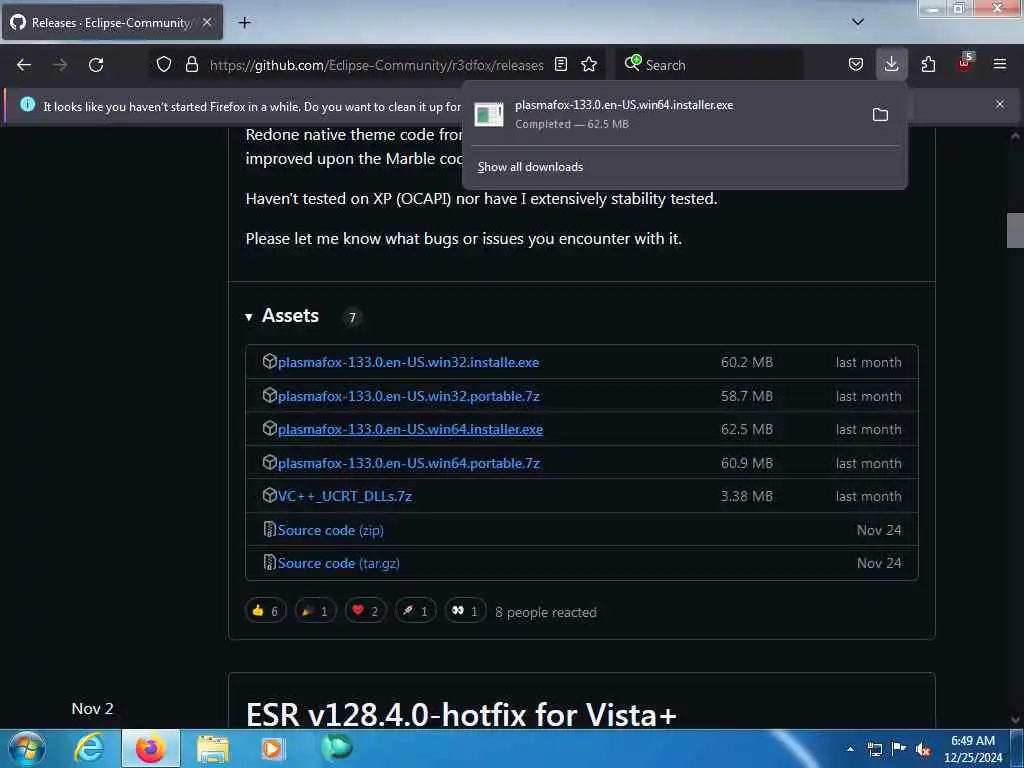The height and width of the screenshot is (768, 1024).
Task: Click the Firefox taskbar button
Action: [x=150, y=748]
